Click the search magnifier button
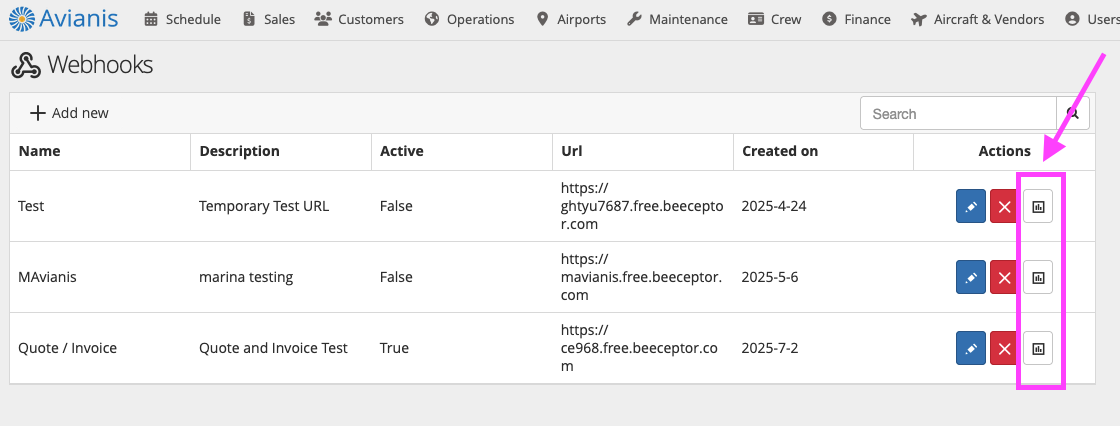 coord(1073,113)
